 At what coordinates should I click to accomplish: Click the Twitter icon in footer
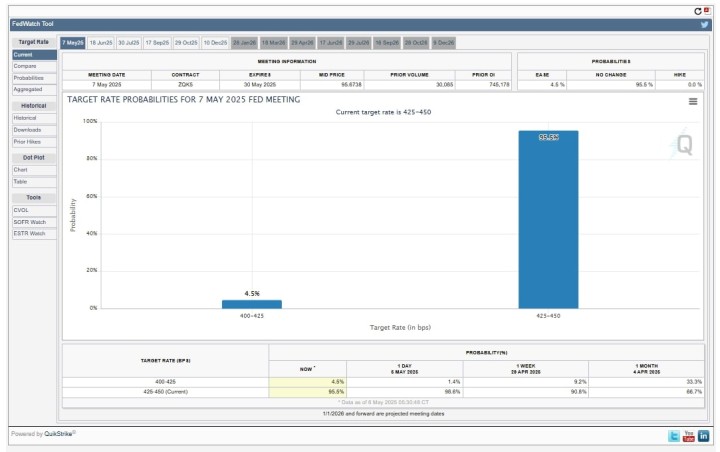673,436
